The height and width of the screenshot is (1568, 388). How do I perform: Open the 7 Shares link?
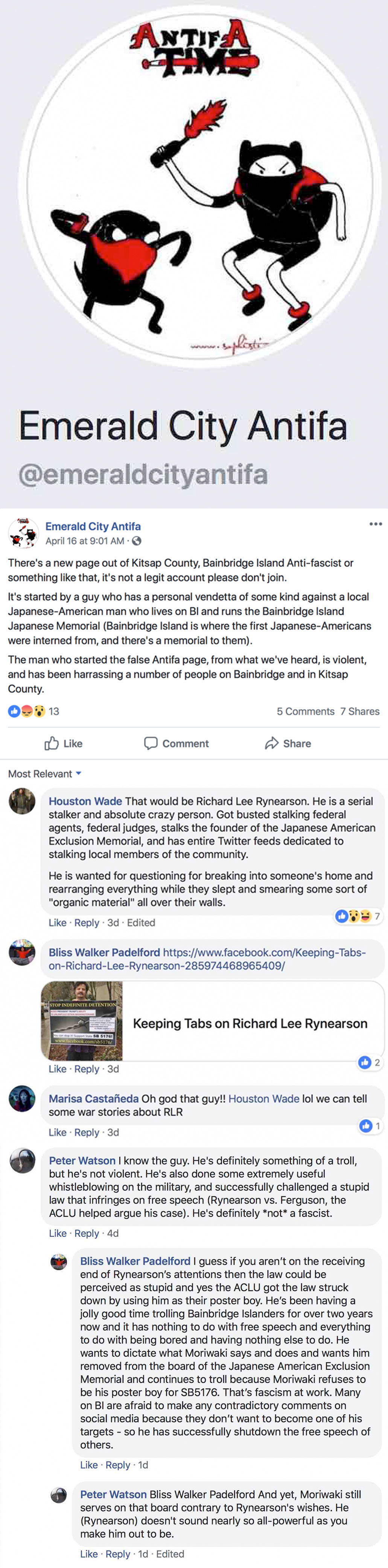point(360,711)
